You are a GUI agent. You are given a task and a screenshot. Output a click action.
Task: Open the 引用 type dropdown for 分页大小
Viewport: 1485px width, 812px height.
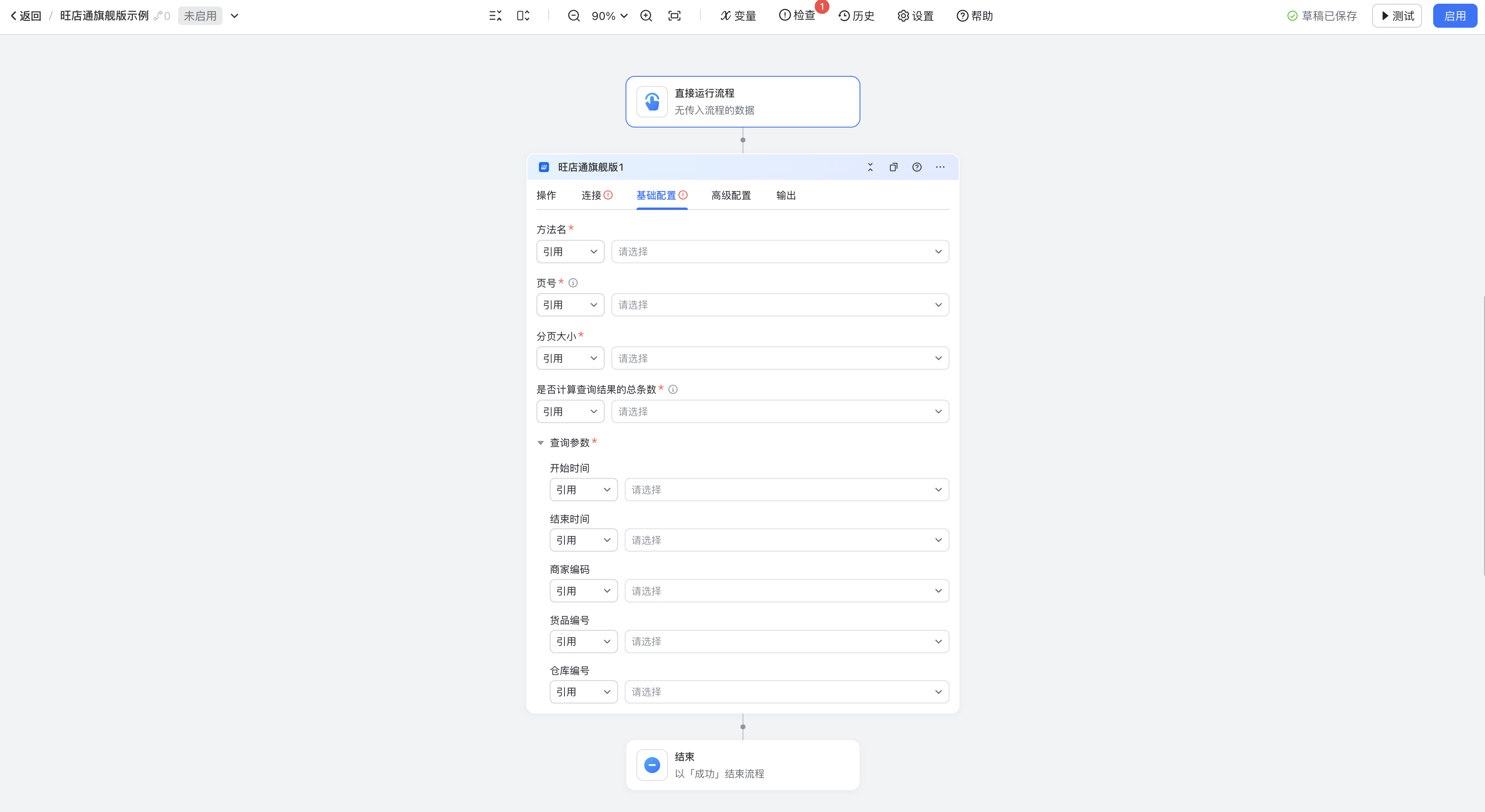[x=570, y=358]
